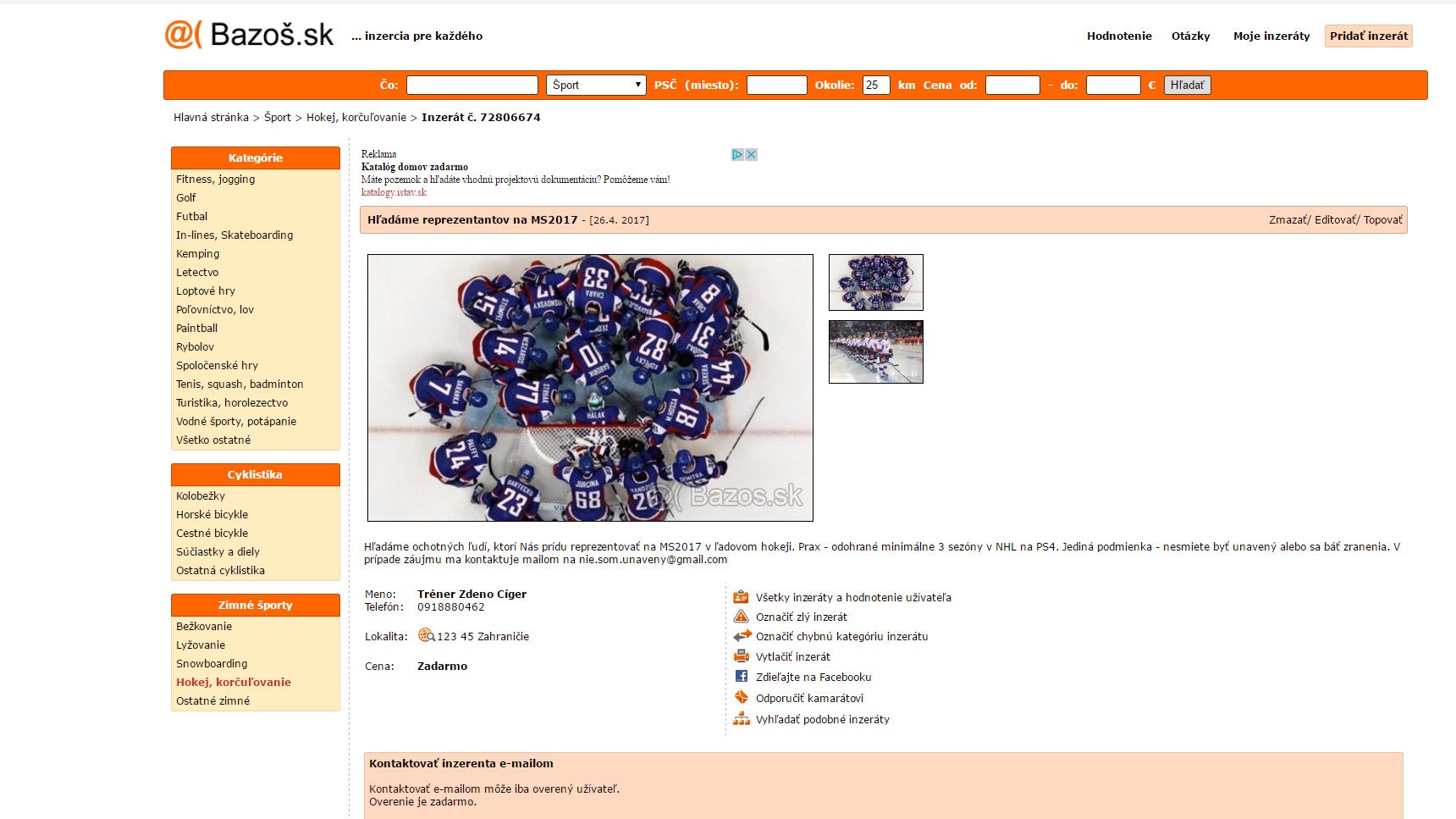Viewport: 1456px width, 819px height.
Task: Click the user listings and ratings icon
Action: coord(741,597)
